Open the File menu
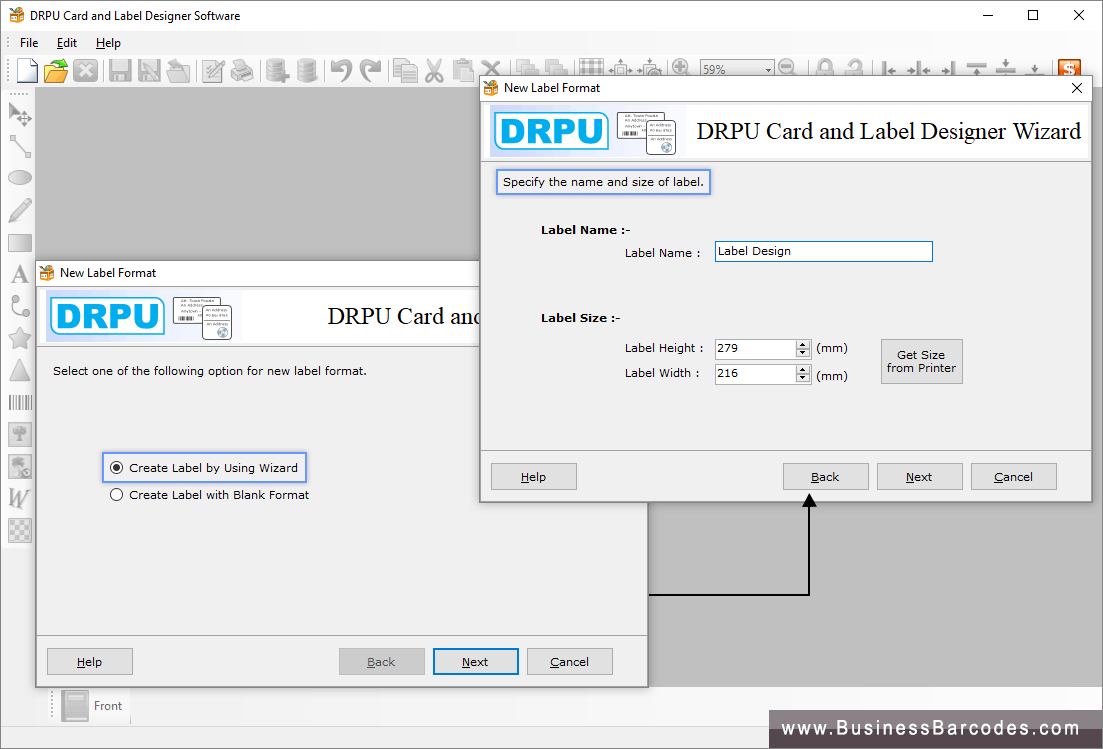This screenshot has height=749, width=1103. 29,43
